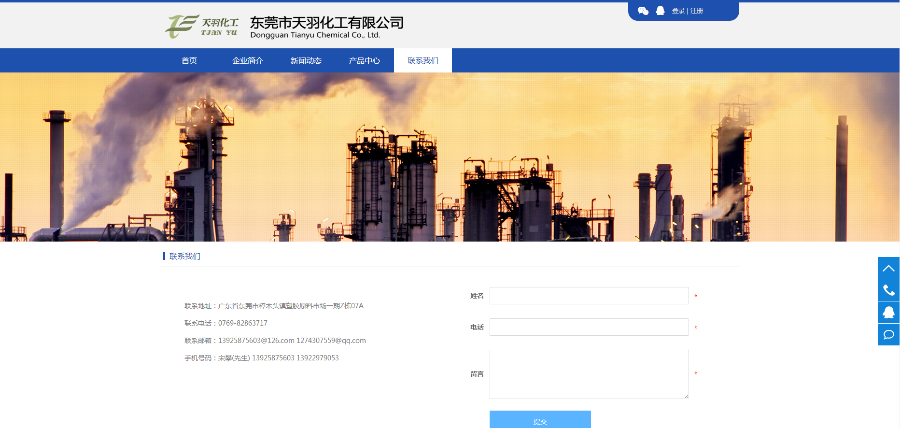
Task: Click the back-to-top arrow in the side widget
Action: 889,268
